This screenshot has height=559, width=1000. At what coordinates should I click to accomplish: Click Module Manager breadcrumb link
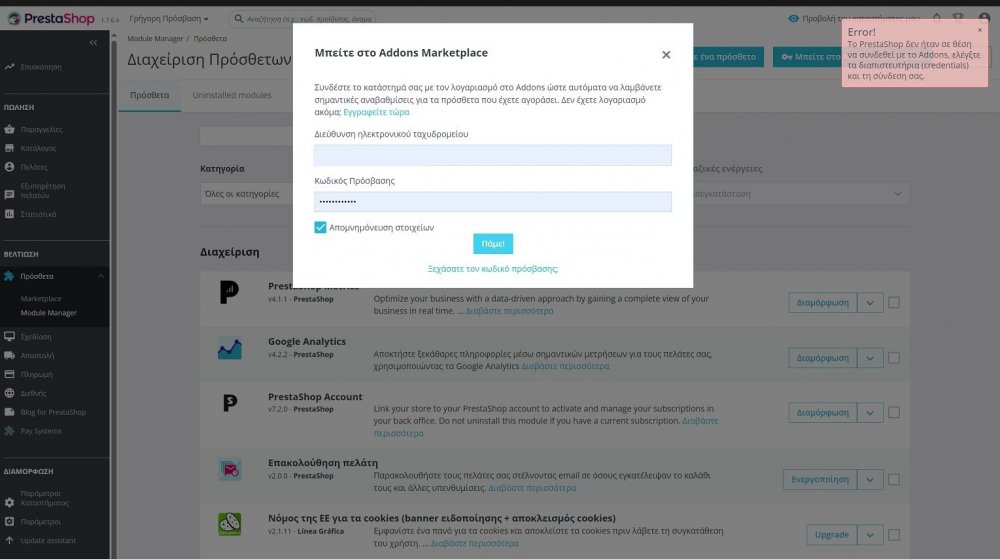[154, 38]
